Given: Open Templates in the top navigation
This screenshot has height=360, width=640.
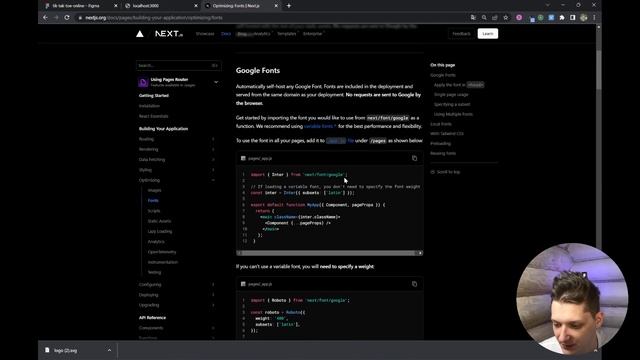Looking at the screenshot, I should pyautogui.click(x=287, y=34).
